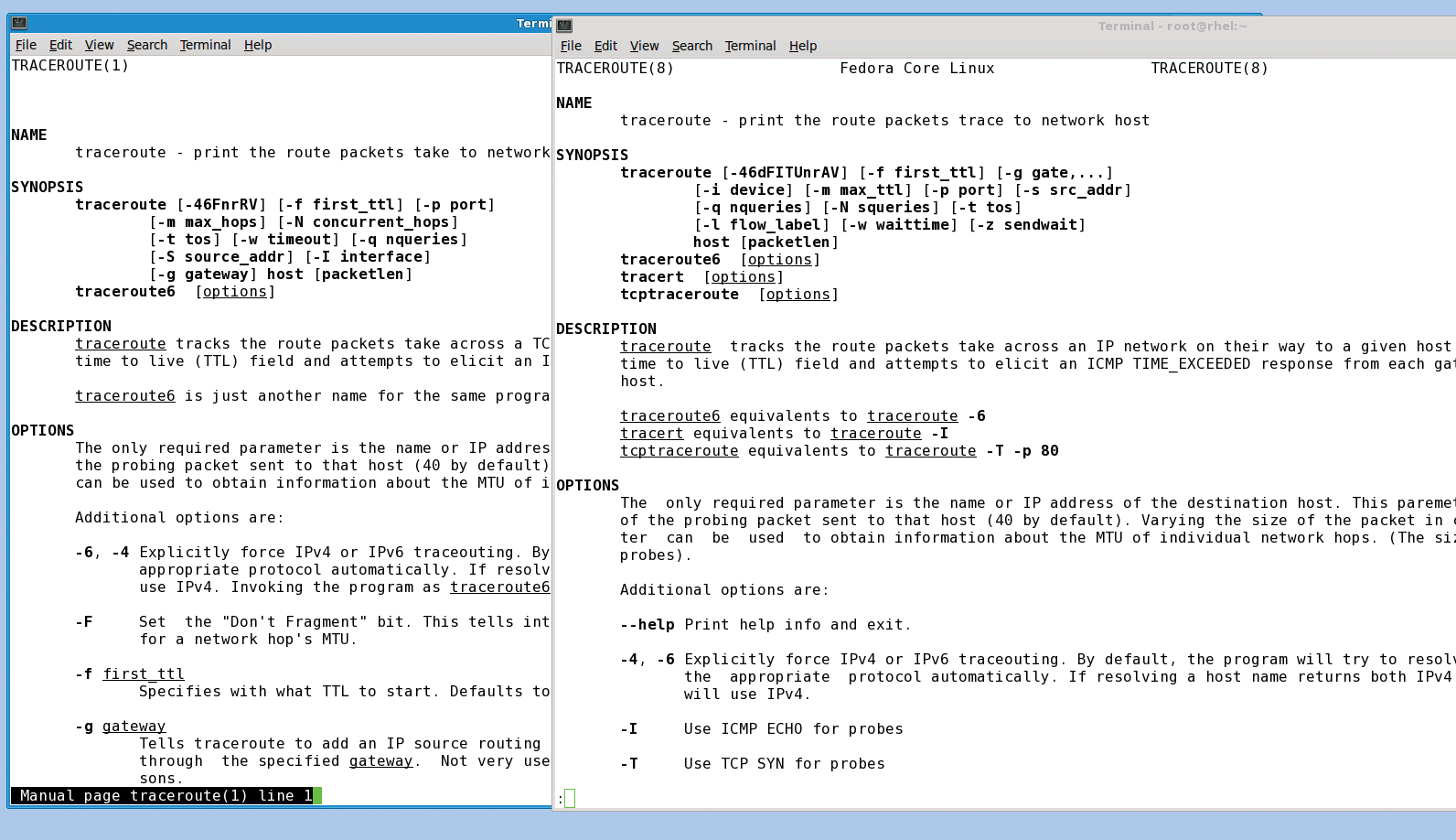Click 'Additional options are:' in right terminal
This screenshot has width=1456, height=840.
725,590
